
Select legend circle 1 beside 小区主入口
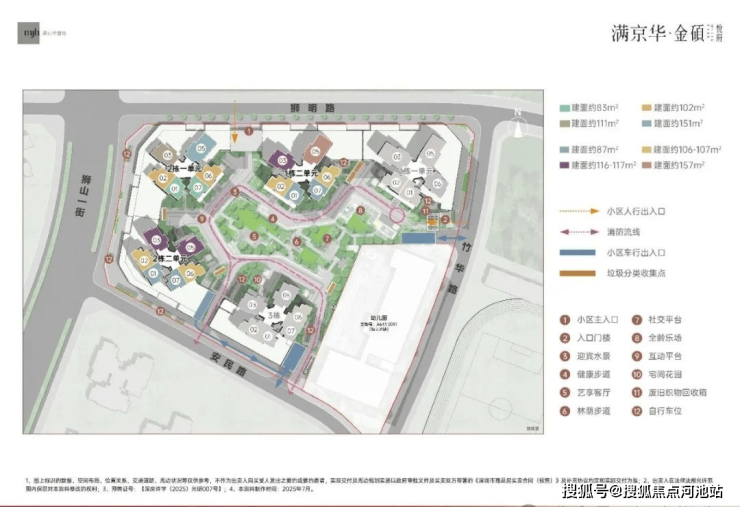click(565, 320)
